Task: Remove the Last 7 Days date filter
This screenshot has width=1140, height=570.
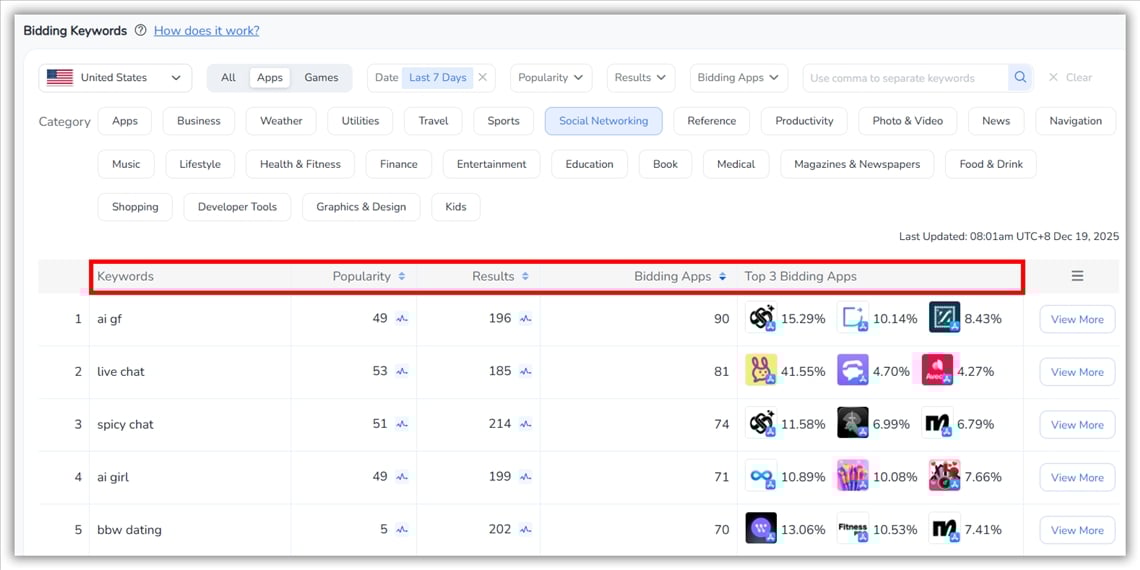Action: point(482,78)
